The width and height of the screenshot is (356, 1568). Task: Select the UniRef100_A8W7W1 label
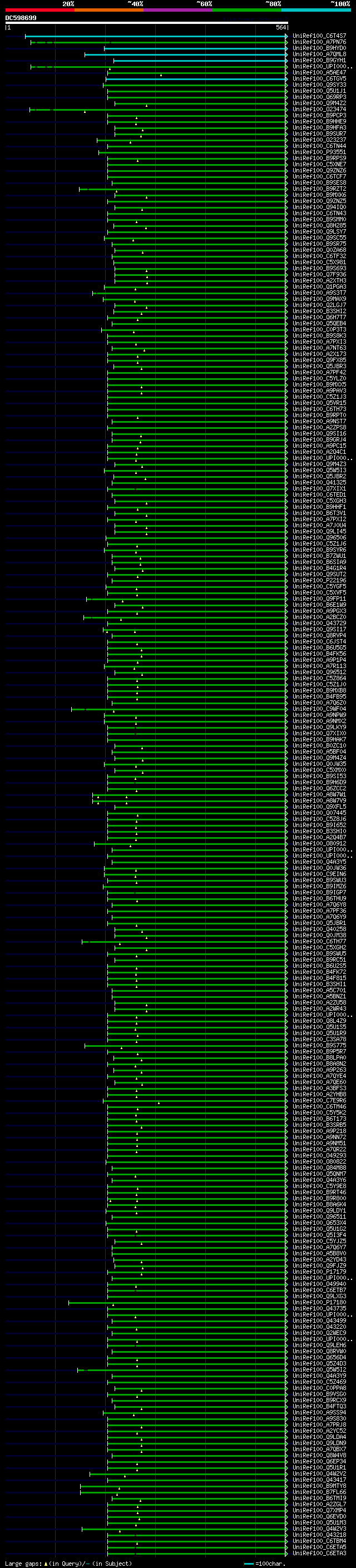(319, 794)
